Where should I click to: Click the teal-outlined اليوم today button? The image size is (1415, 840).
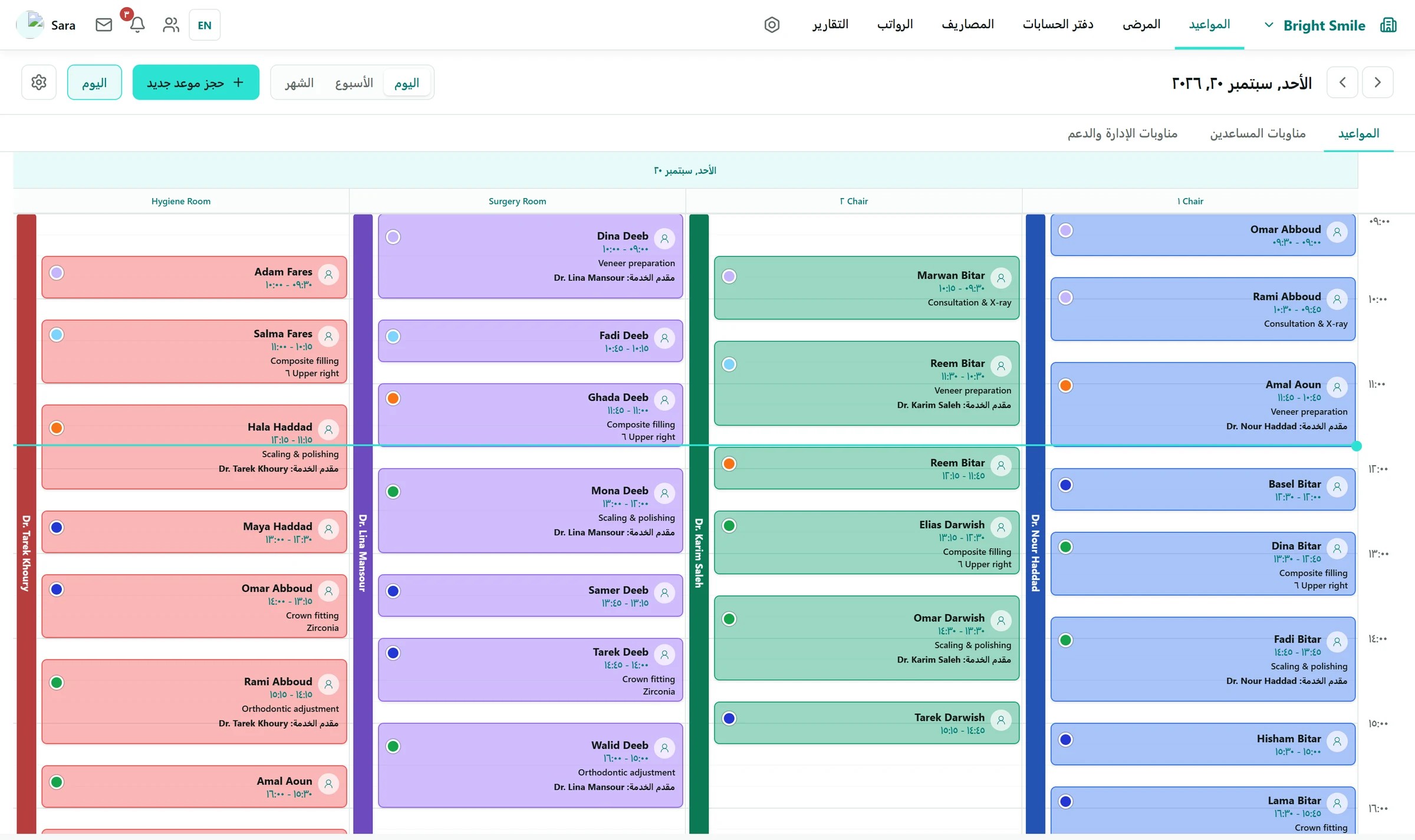point(94,82)
